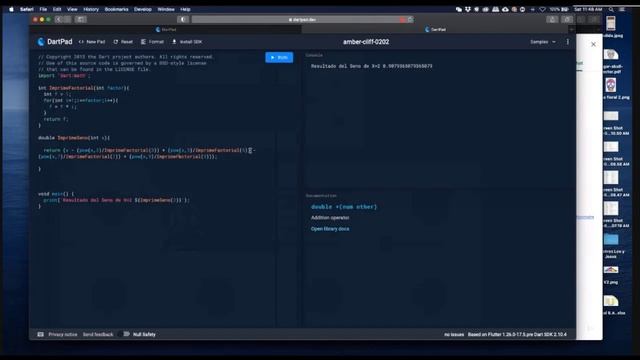Open the History menu

click(91, 9)
